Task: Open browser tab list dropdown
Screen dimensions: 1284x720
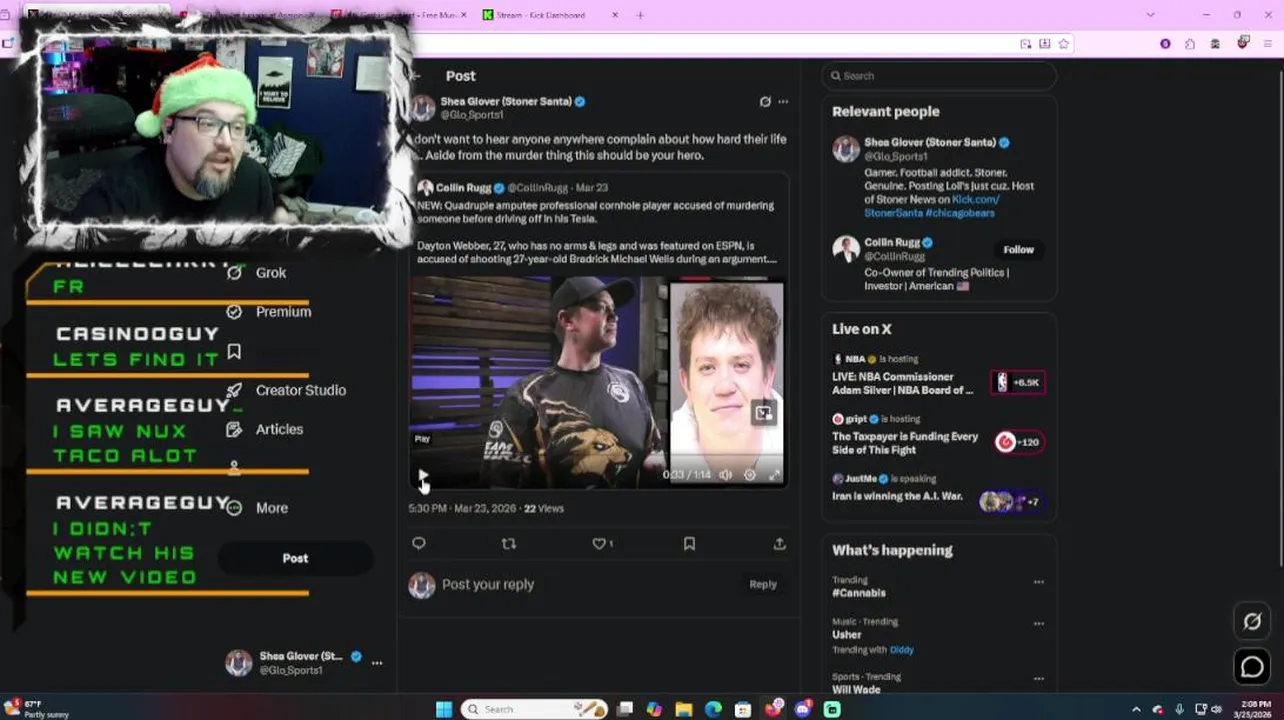Action: [1150, 15]
